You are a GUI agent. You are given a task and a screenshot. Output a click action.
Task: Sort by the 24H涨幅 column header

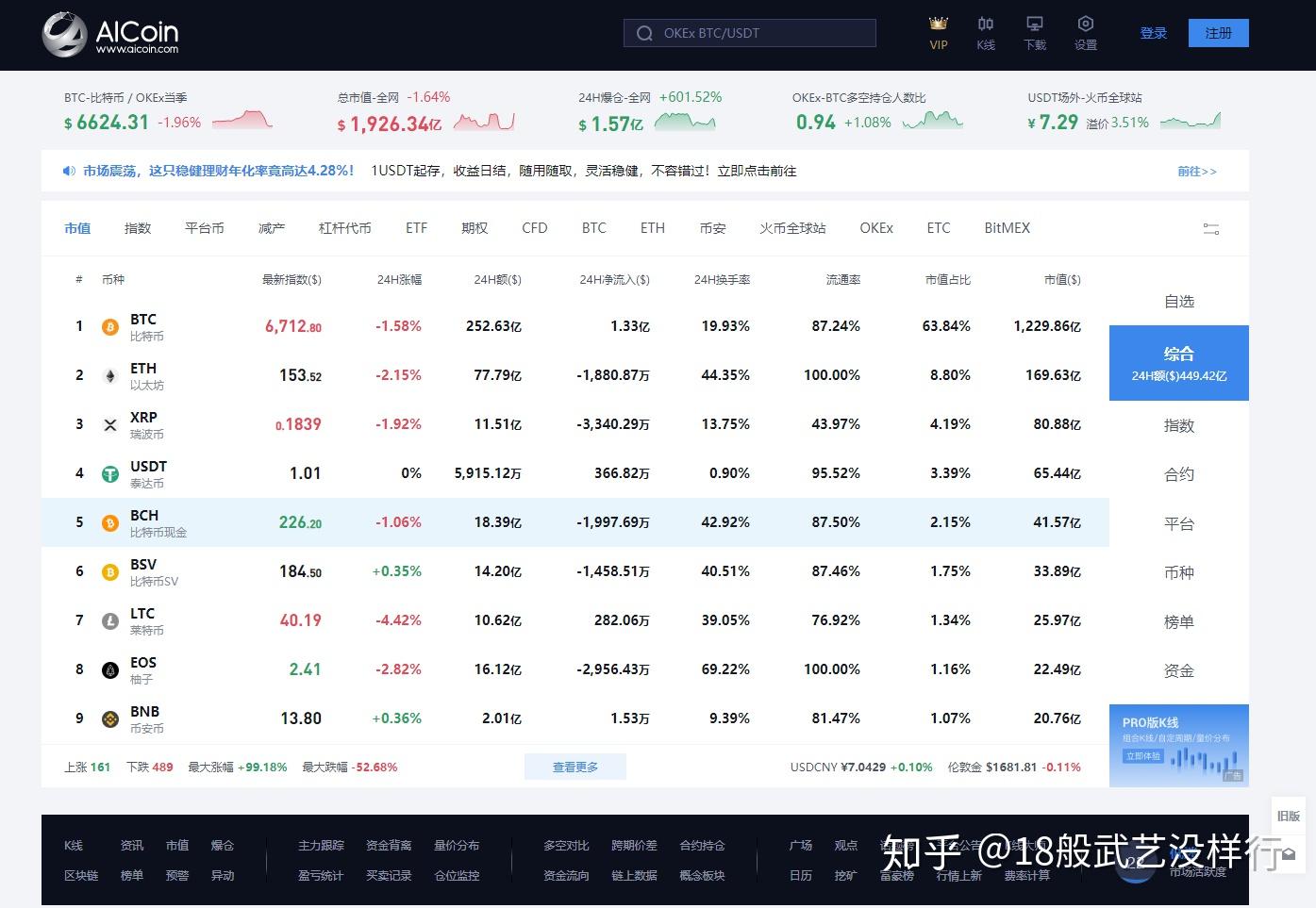click(399, 280)
